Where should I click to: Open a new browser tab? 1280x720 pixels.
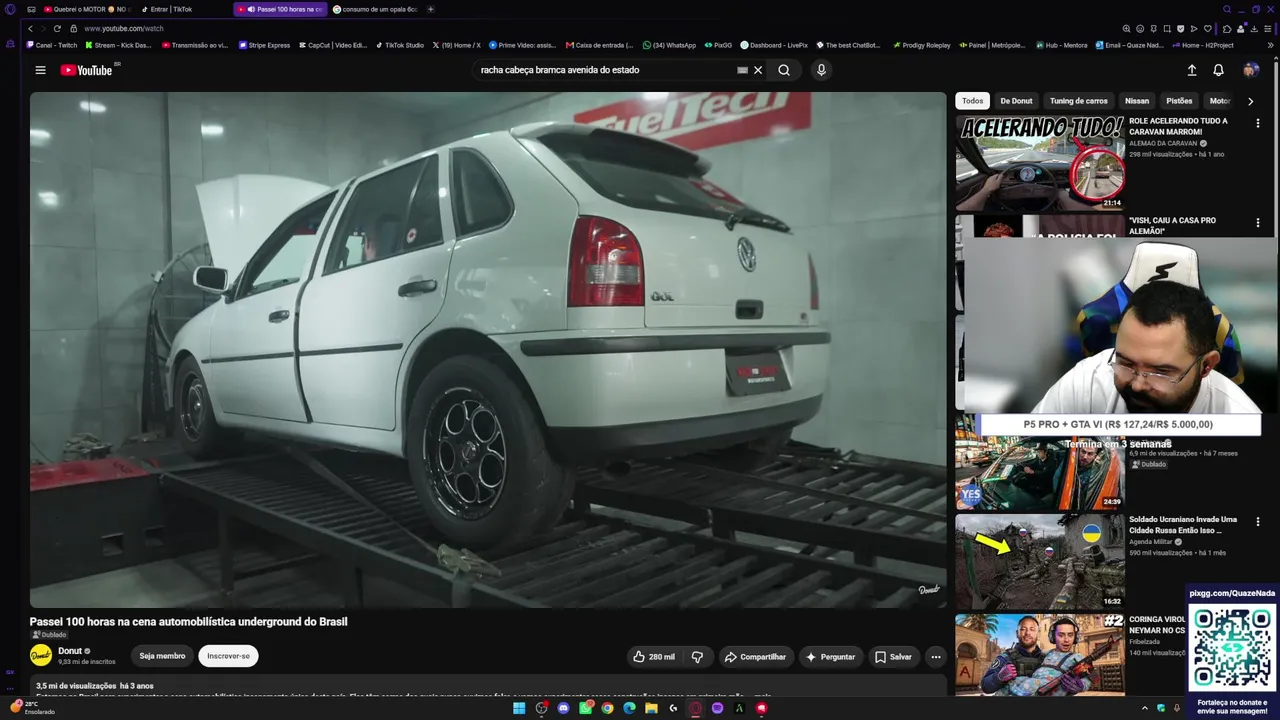(431, 9)
